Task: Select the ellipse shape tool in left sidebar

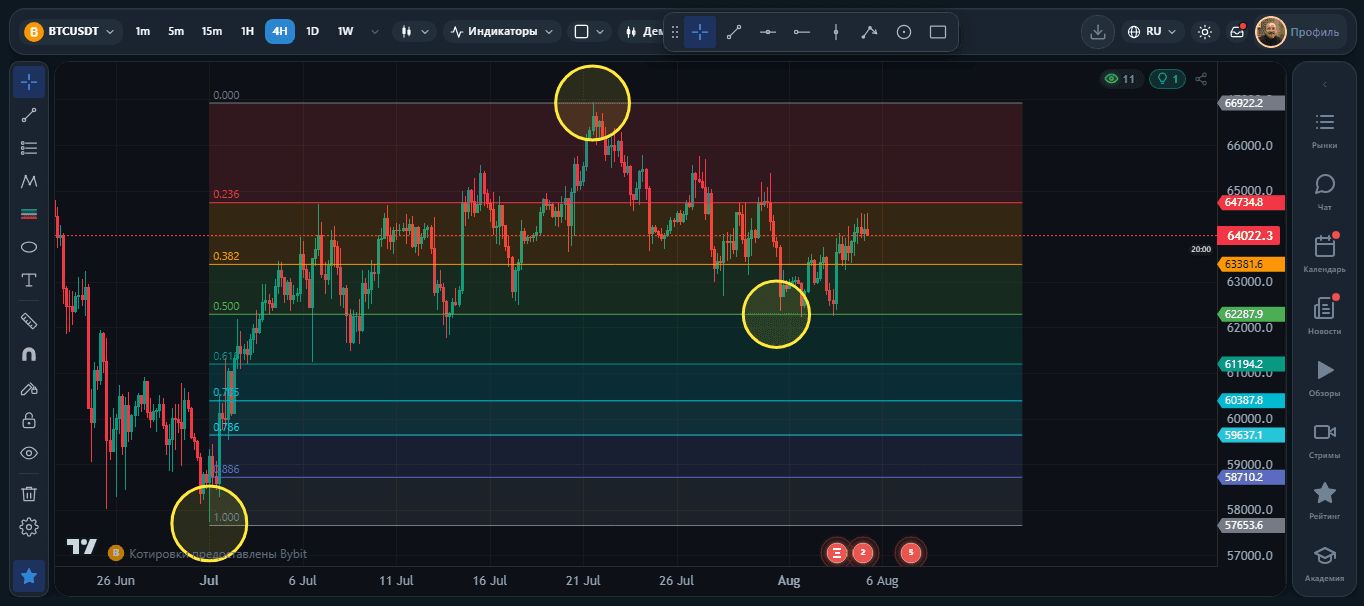Action: click(x=29, y=247)
